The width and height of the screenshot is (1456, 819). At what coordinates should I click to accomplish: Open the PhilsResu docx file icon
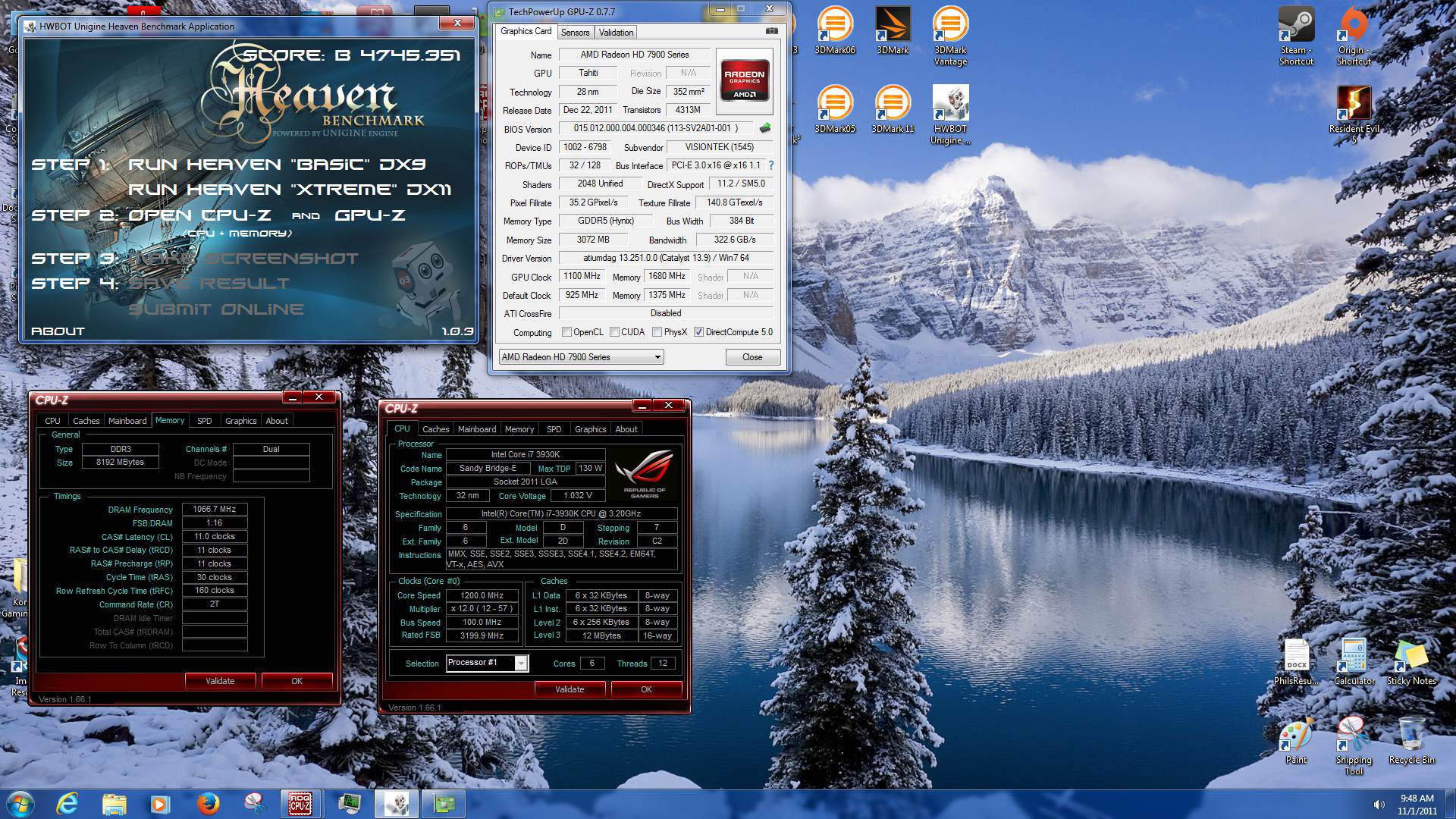coord(1296,661)
